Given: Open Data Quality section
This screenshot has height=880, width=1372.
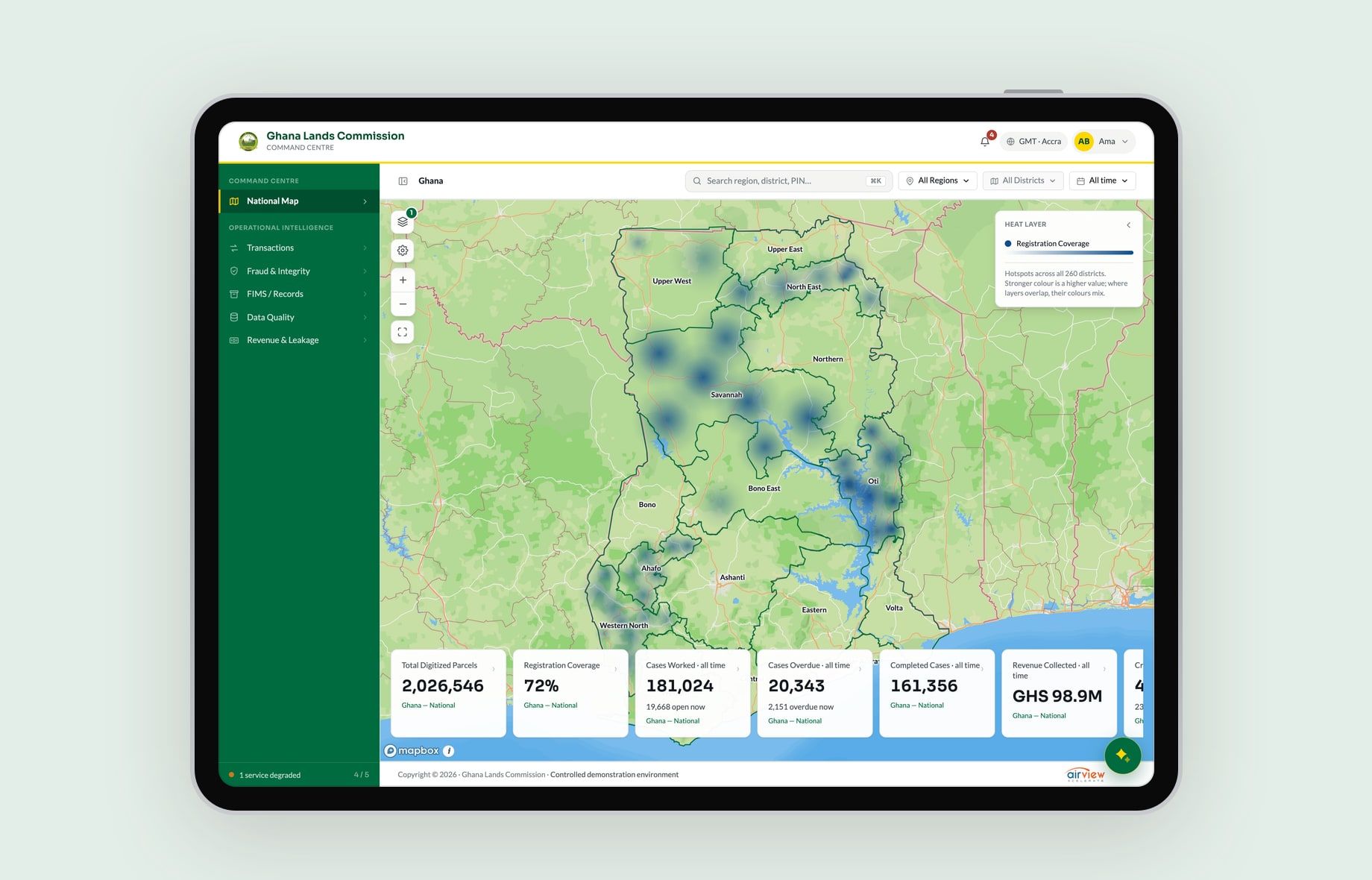Looking at the screenshot, I should 299,317.
